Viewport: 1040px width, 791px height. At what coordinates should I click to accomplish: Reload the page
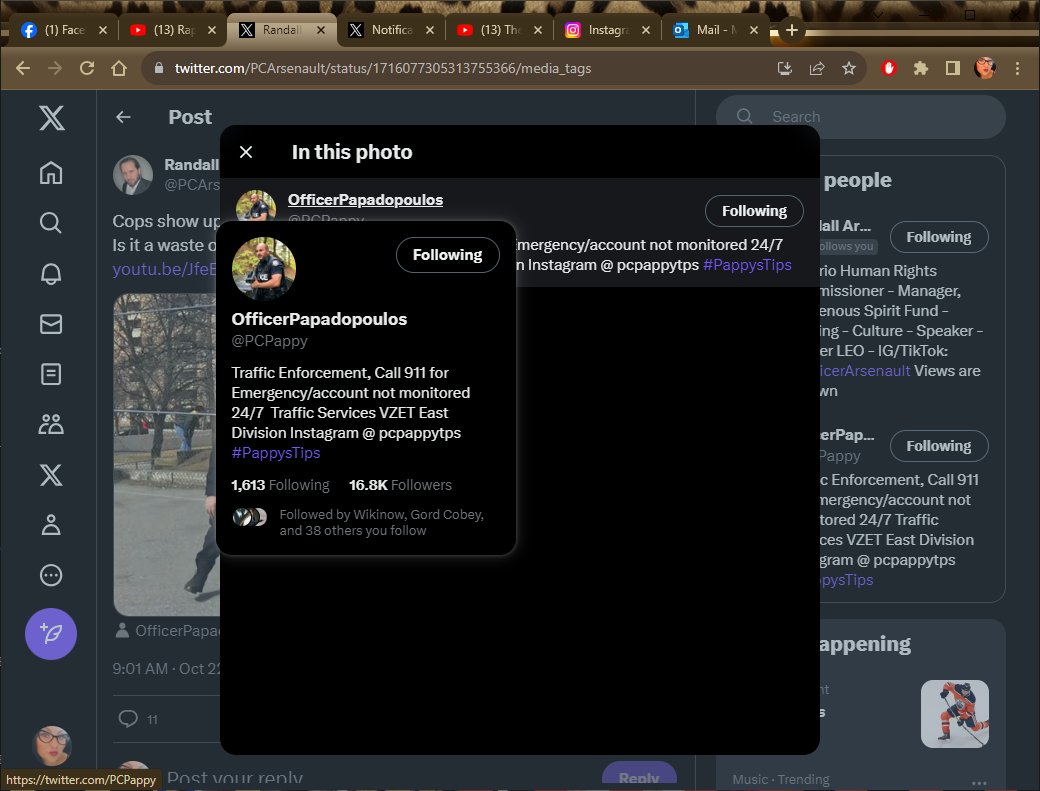(x=87, y=68)
